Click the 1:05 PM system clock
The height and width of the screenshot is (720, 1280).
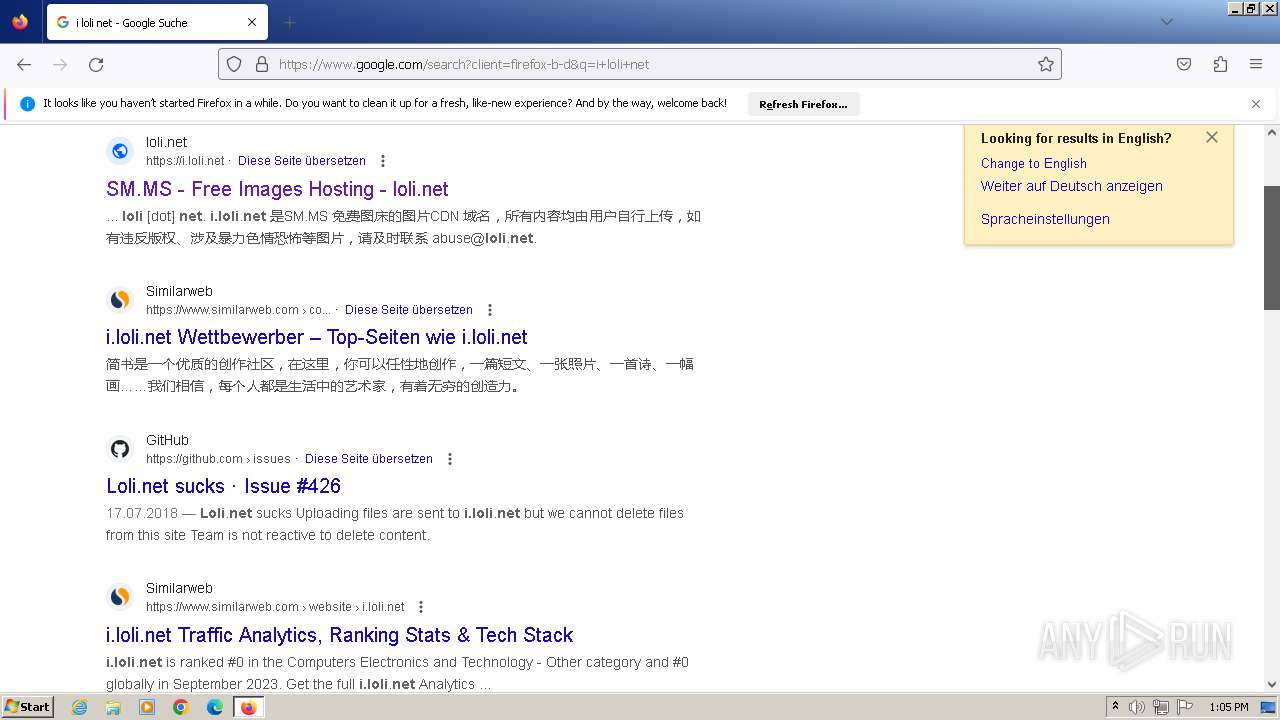1229,707
